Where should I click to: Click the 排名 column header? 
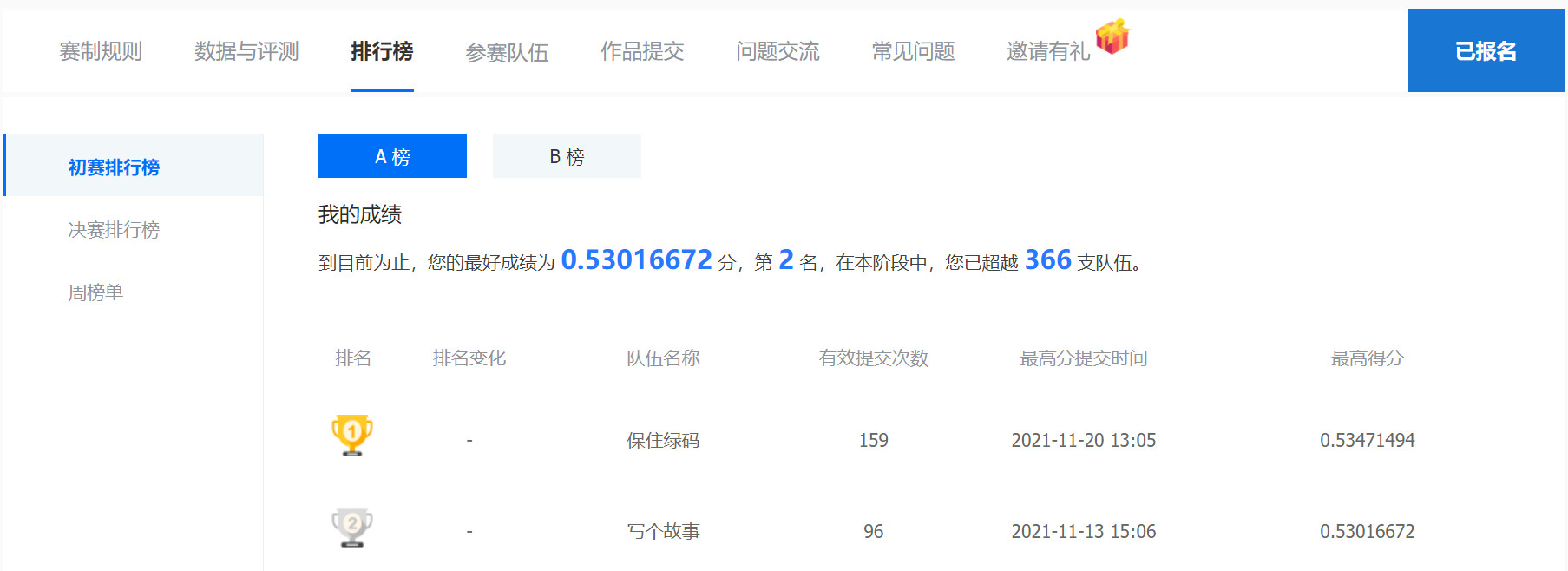[353, 358]
